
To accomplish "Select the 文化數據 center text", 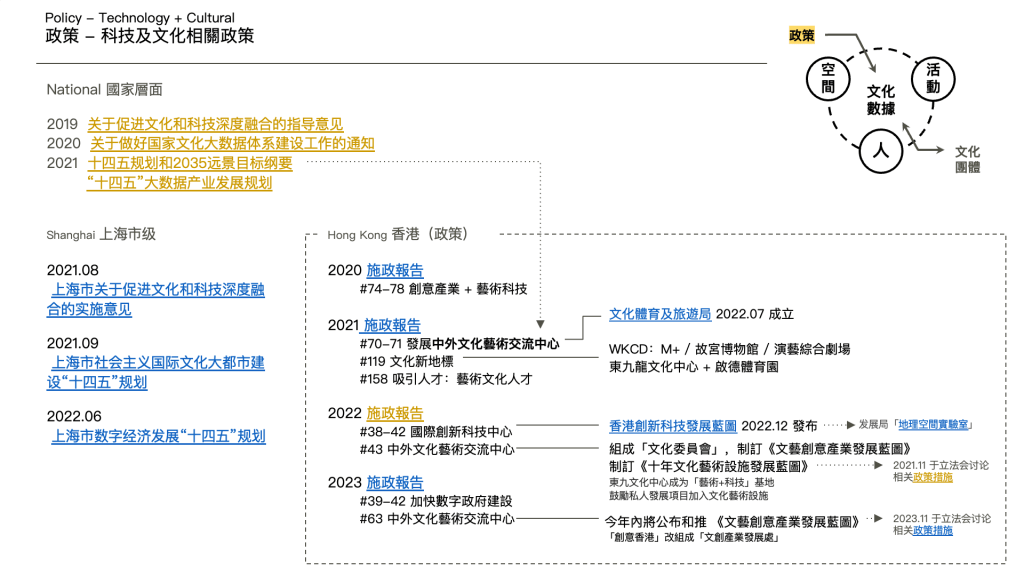I will 880,100.
